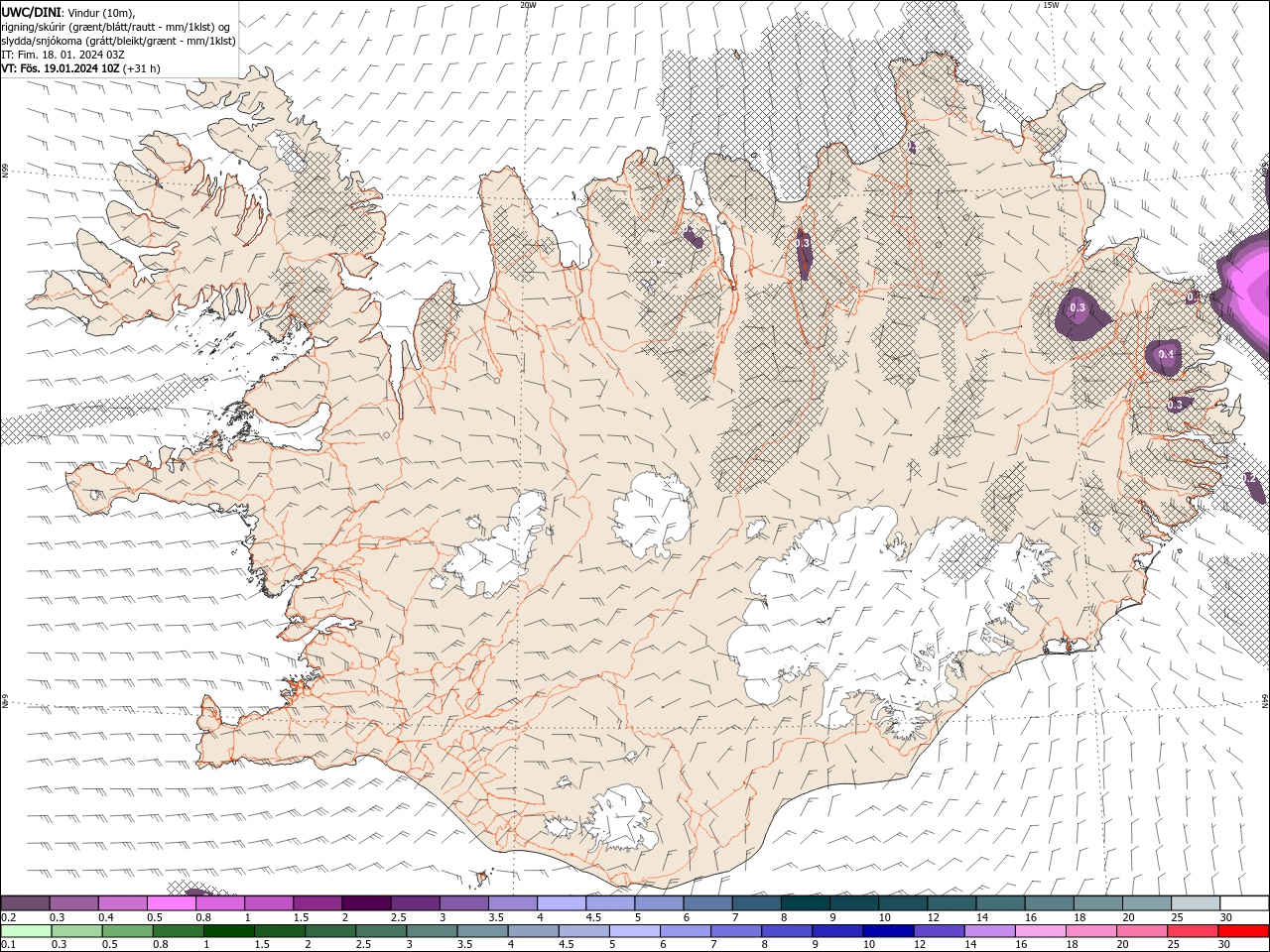The height and width of the screenshot is (952, 1270).
Task: Select lower scale bright red swatch starting at 30
Action: 1243,931
